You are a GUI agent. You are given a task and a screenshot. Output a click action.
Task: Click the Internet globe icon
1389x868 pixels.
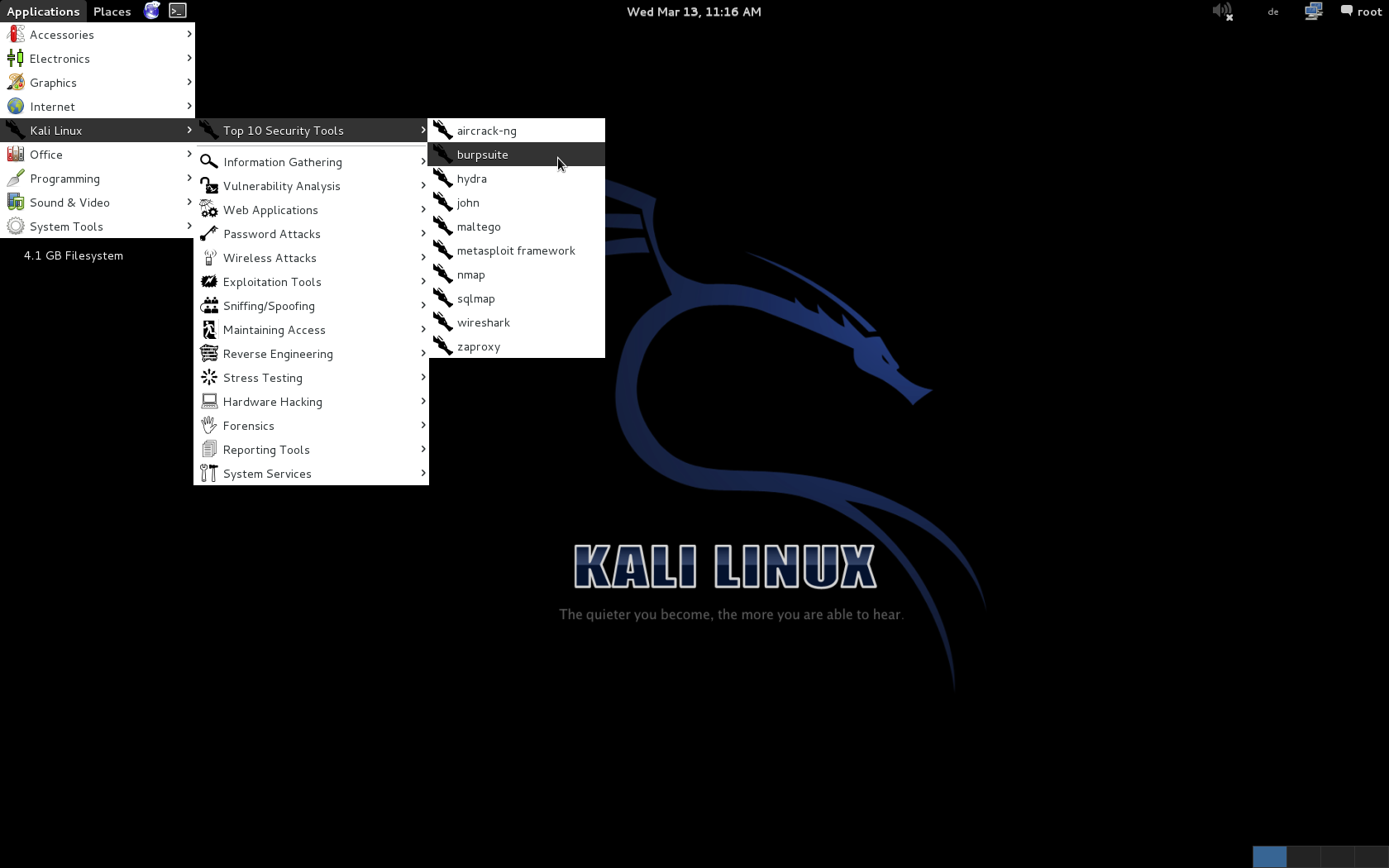tap(16, 107)
